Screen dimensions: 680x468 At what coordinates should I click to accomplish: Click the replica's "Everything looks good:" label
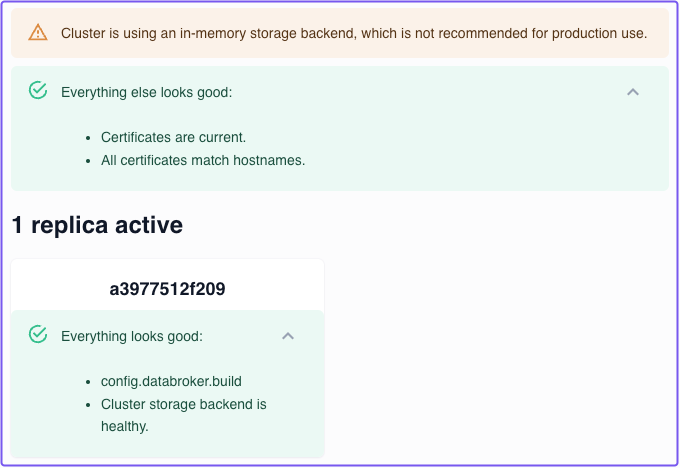[x=132, y=336]
